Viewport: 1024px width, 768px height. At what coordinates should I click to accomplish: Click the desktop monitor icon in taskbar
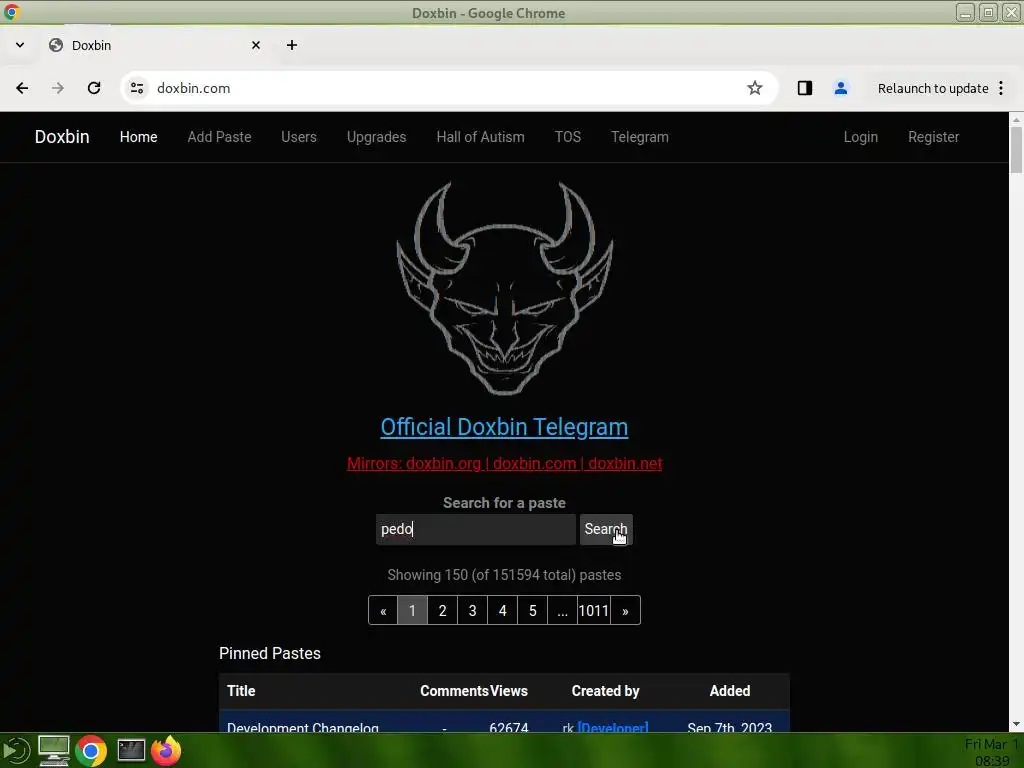click(54, 750)
